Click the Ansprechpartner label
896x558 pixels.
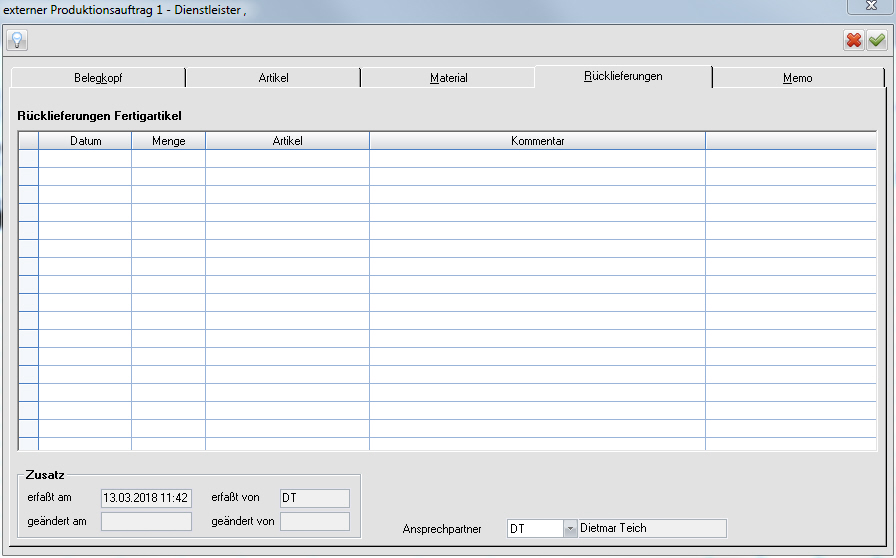click(442, 529)
